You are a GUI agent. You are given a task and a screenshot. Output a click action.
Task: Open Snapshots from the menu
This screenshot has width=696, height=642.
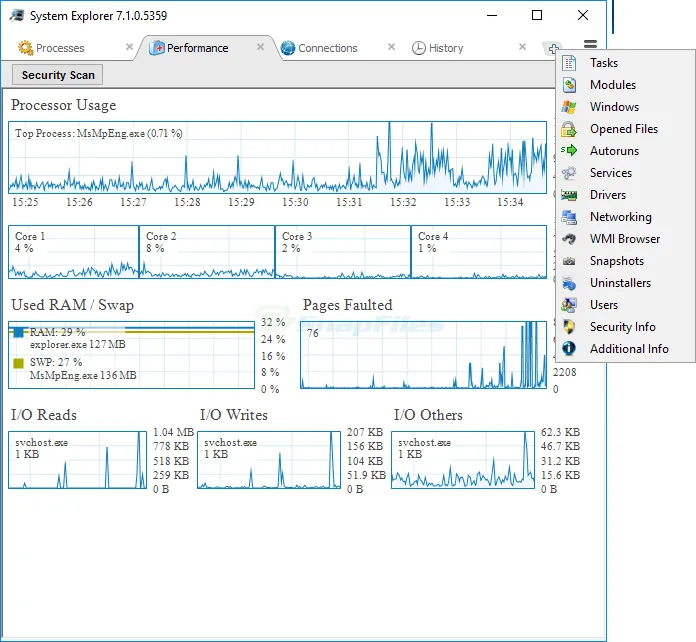pyautogui.click(x=625, y=261)
